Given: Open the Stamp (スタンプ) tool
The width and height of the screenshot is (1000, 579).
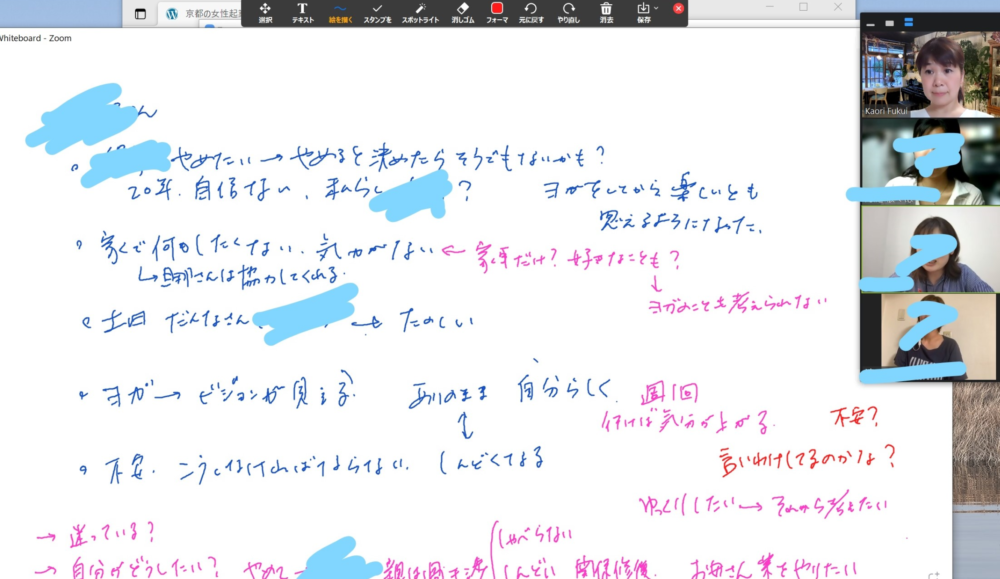Looking at the screenshot, I should pyautogui.click(x=377, y=12).
